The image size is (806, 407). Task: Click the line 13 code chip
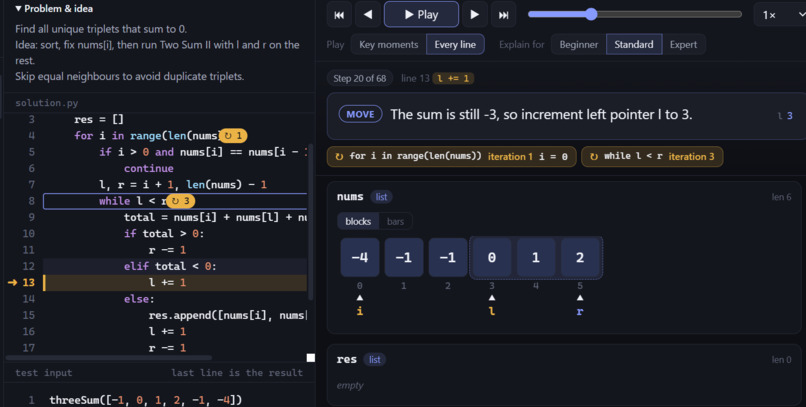click(x=453, y=78)
